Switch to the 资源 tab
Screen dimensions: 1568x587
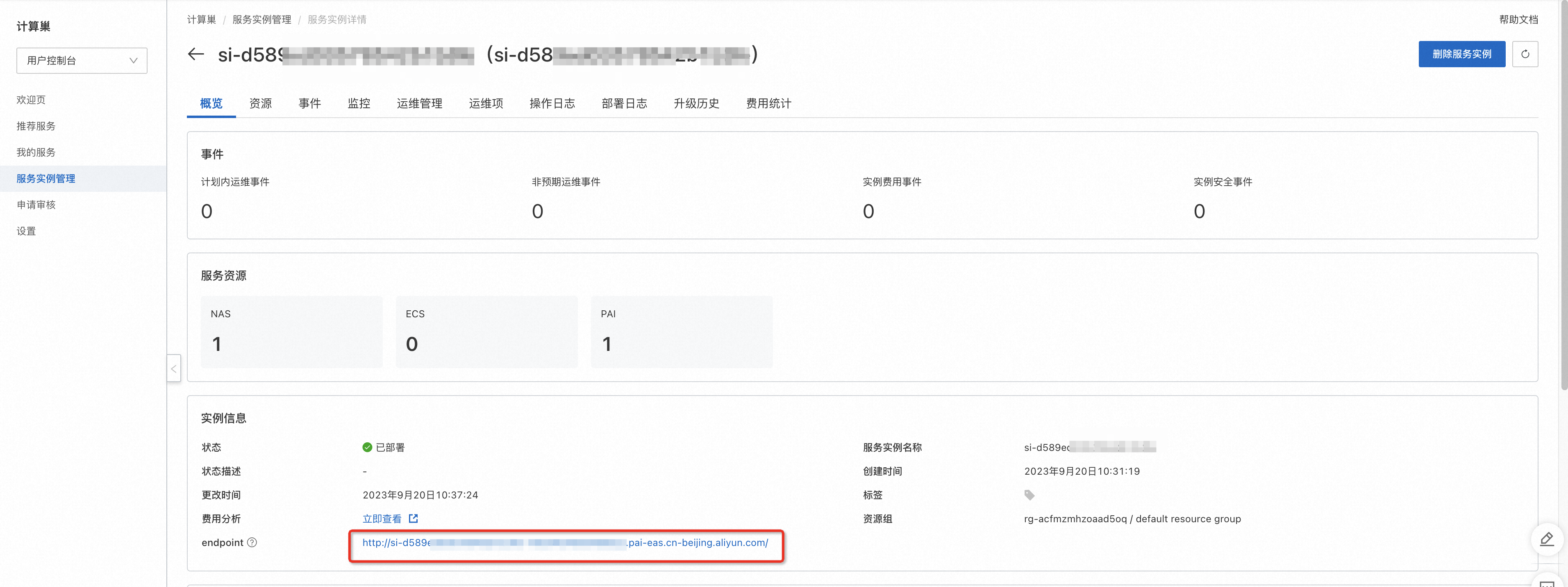click(x=261, y=104)
